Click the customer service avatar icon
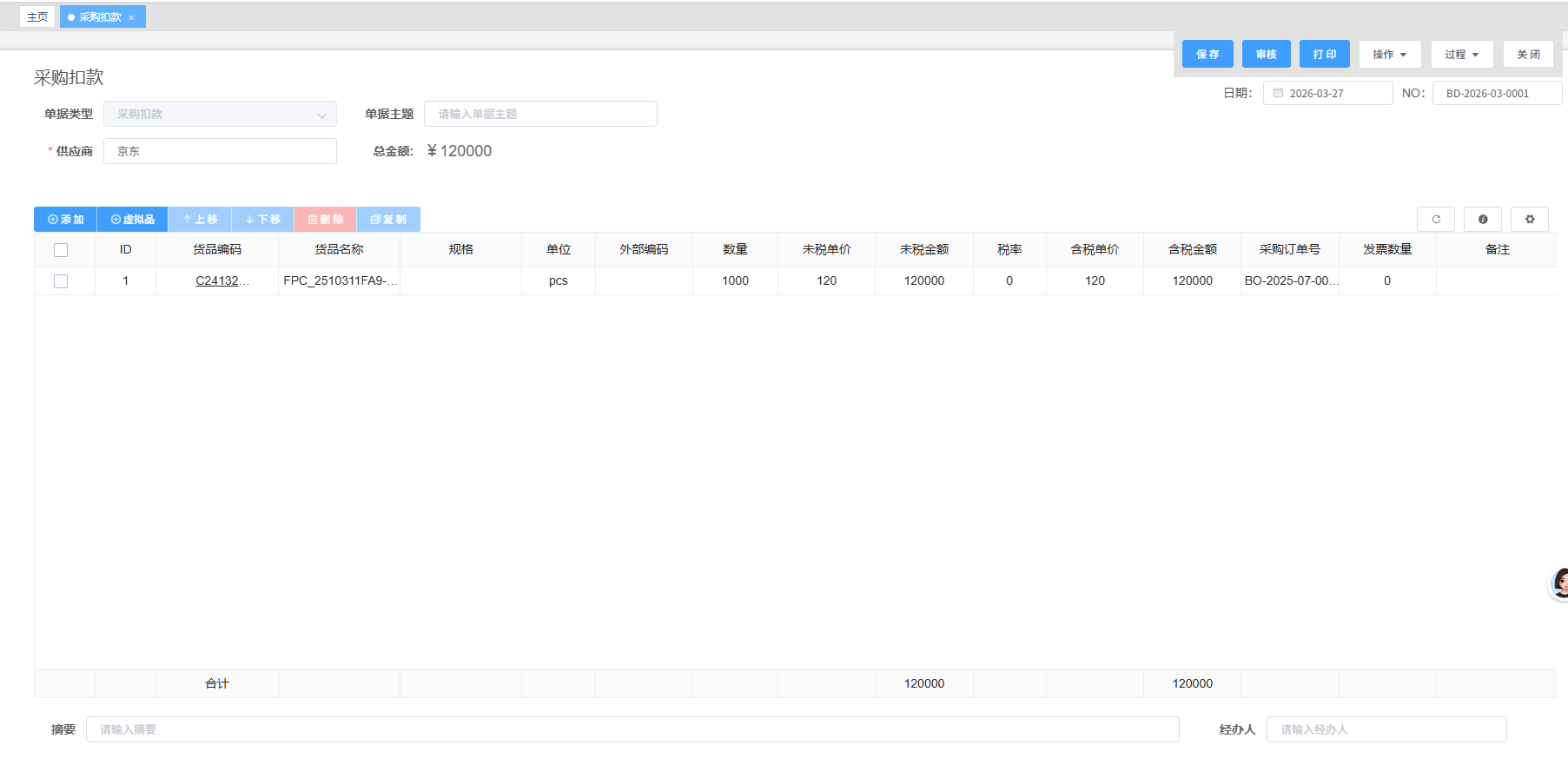This screenshot has width=1568, height=758. coord(1559,583)
